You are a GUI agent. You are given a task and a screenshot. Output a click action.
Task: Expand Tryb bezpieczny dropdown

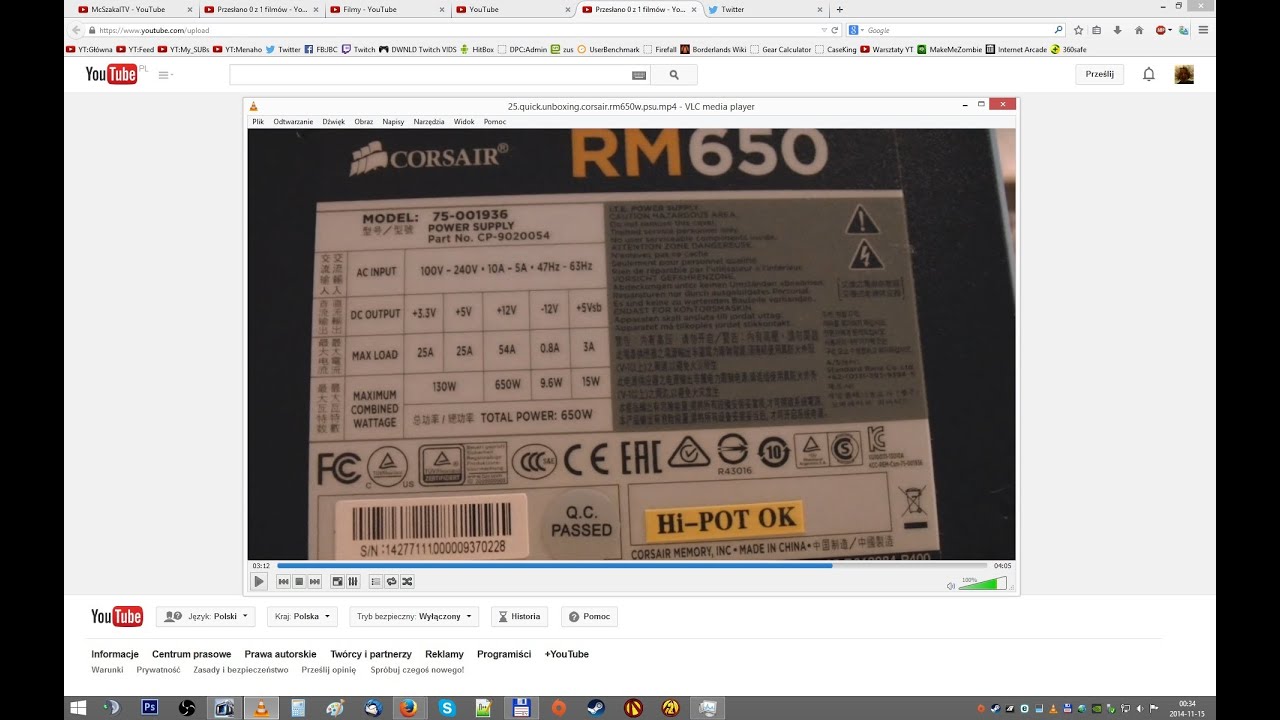click(414, 617)
